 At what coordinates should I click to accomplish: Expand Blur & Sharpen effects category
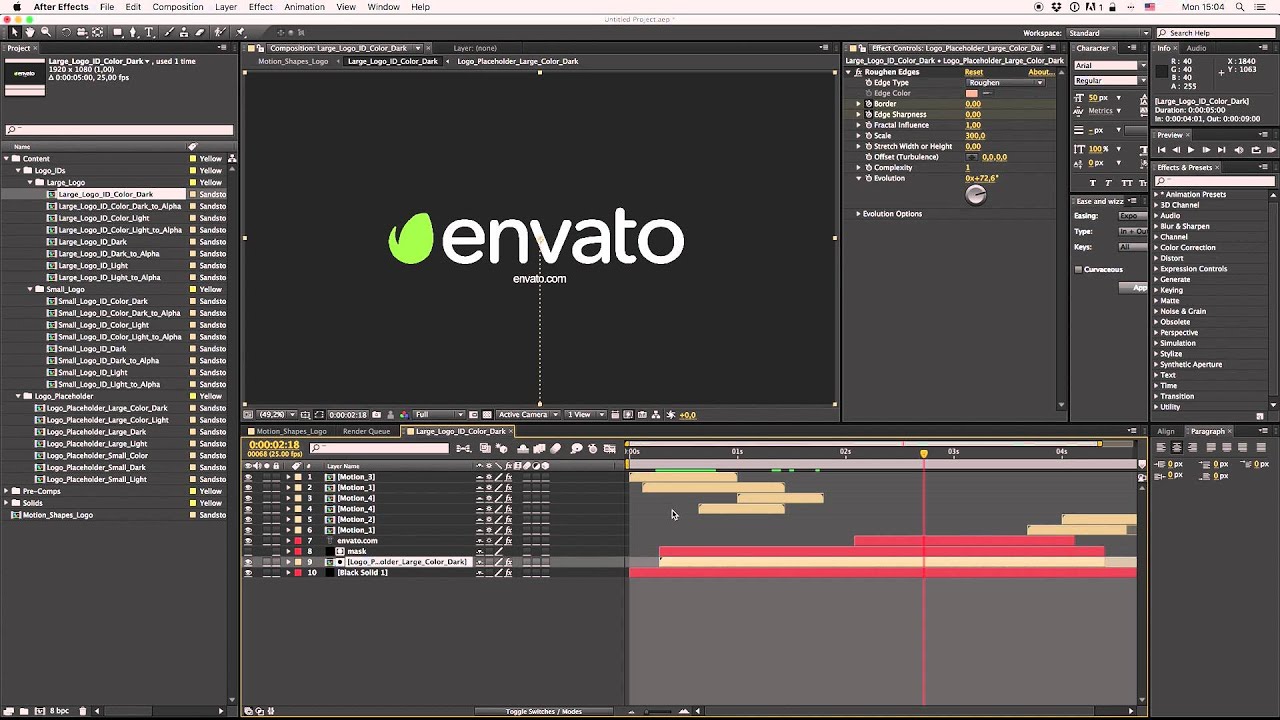tap(1157, 226)
